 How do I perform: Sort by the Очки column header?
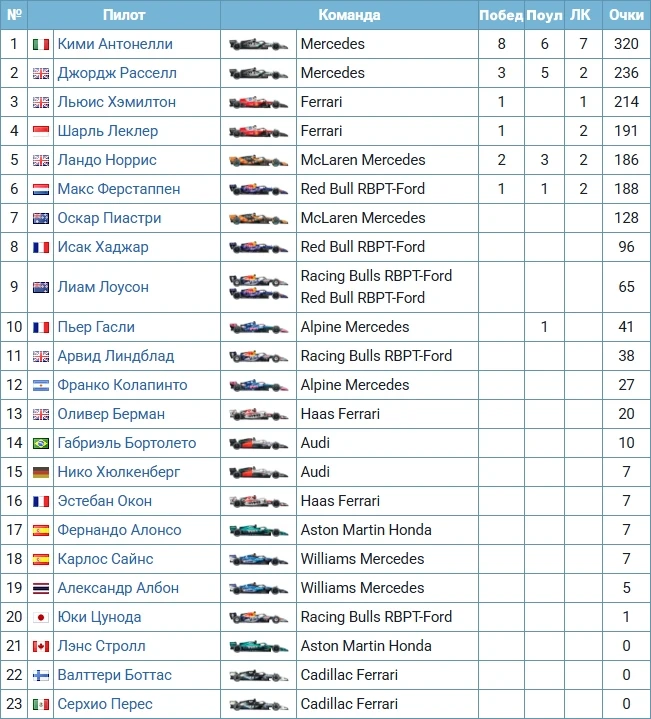(626, 15)
